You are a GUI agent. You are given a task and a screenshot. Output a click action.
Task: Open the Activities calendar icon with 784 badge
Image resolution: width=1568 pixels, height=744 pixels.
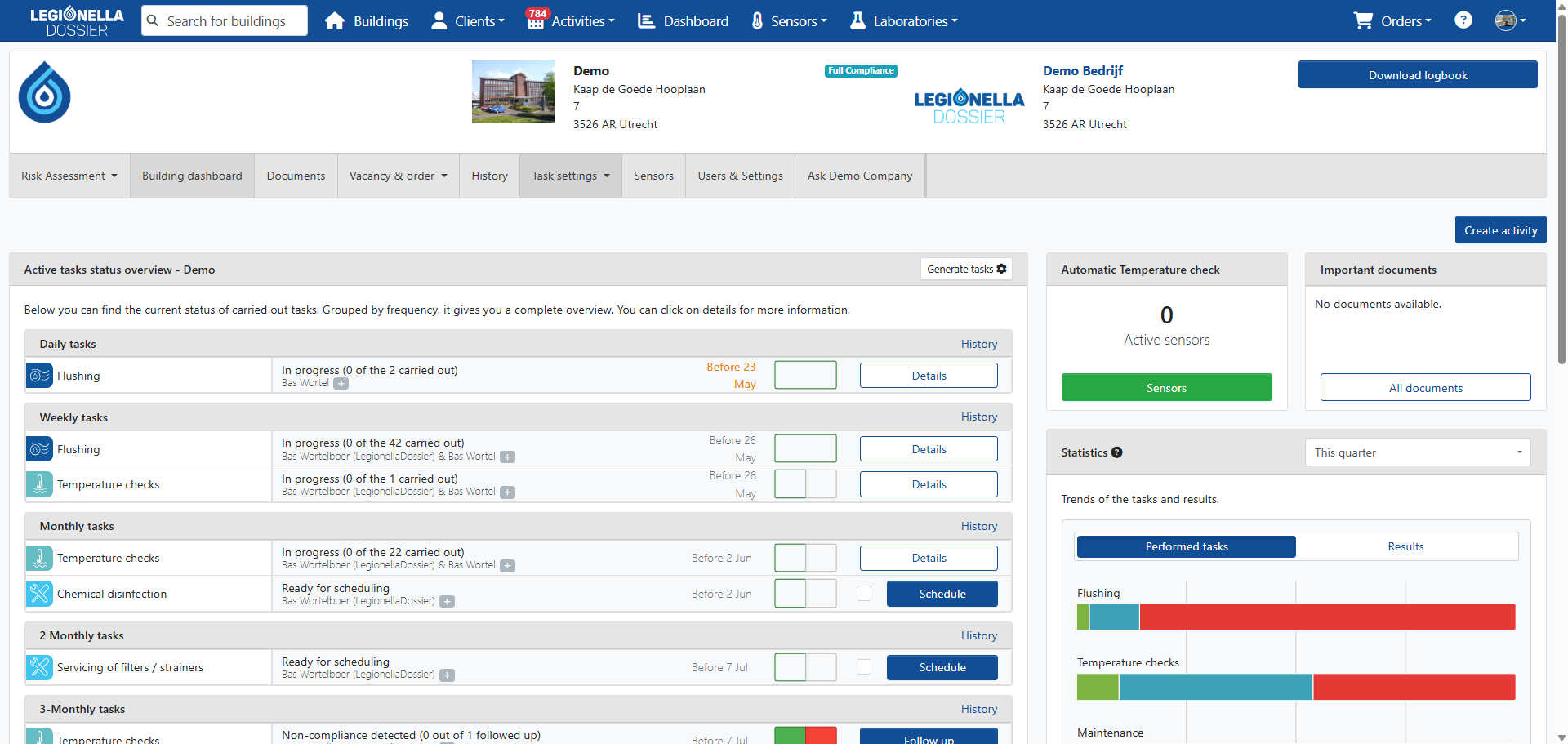click(x=536, y=20)
